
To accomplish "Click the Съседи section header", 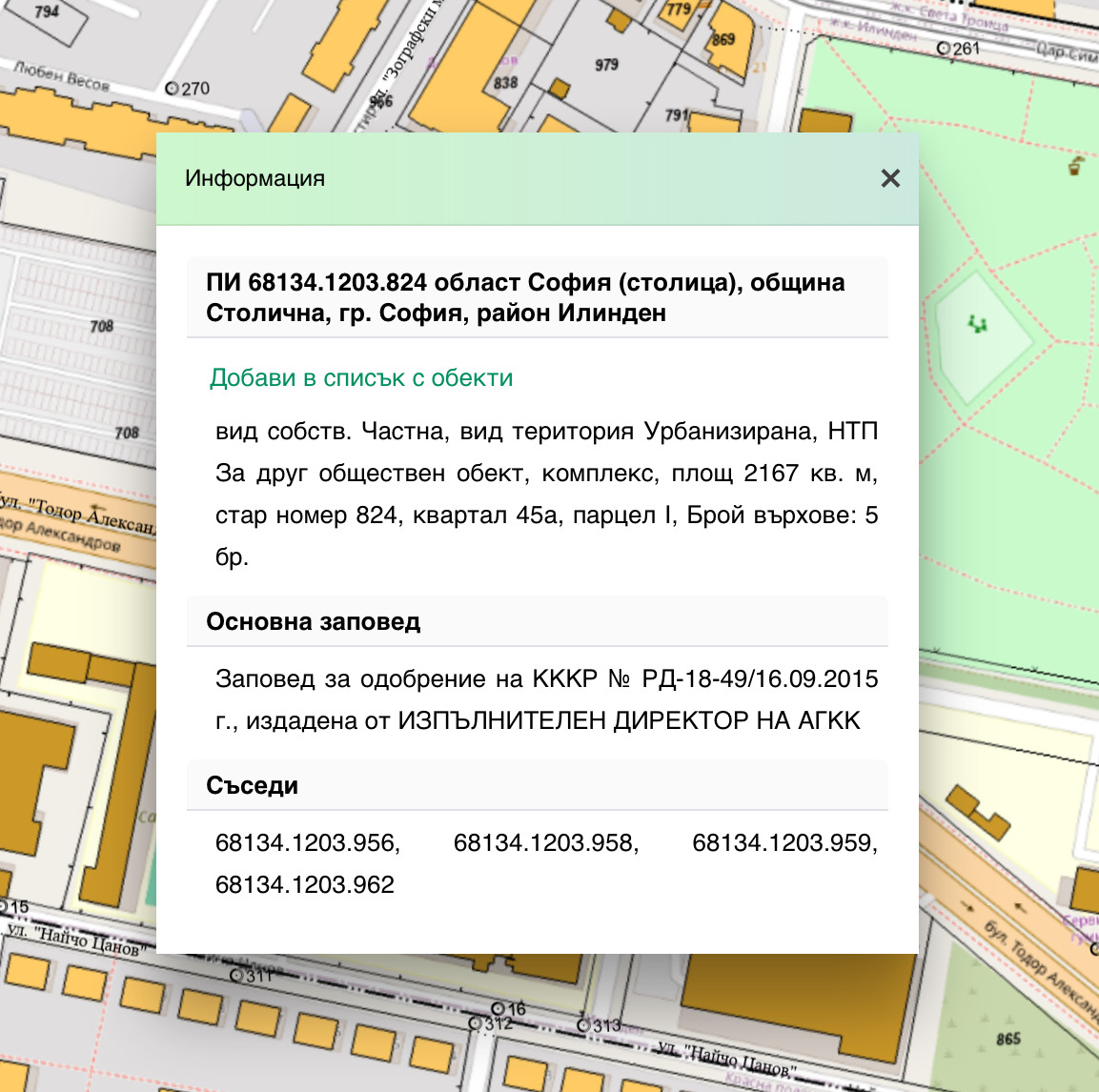I will (253, 786).
